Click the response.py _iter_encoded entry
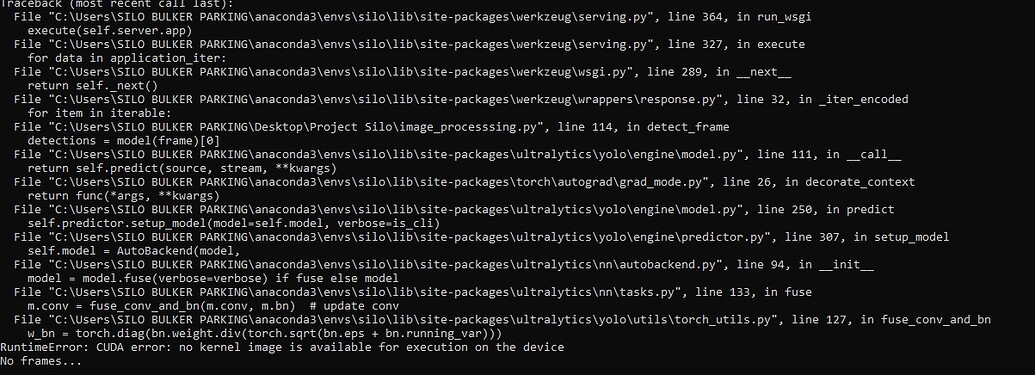Viewport: 1035px width, 375px height. (x=461, y=100)
